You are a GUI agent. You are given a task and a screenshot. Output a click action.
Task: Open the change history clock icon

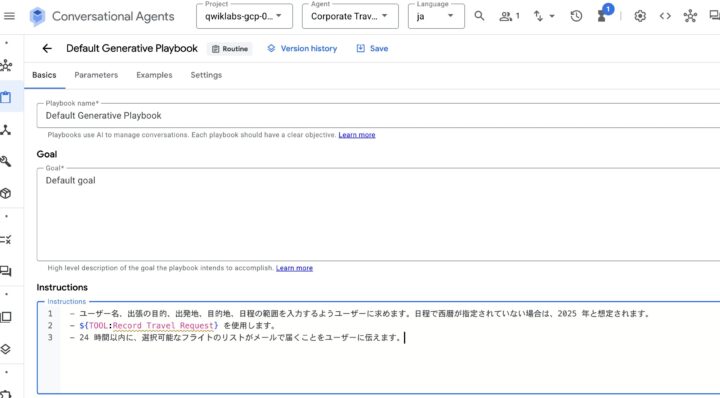(576, 16)
